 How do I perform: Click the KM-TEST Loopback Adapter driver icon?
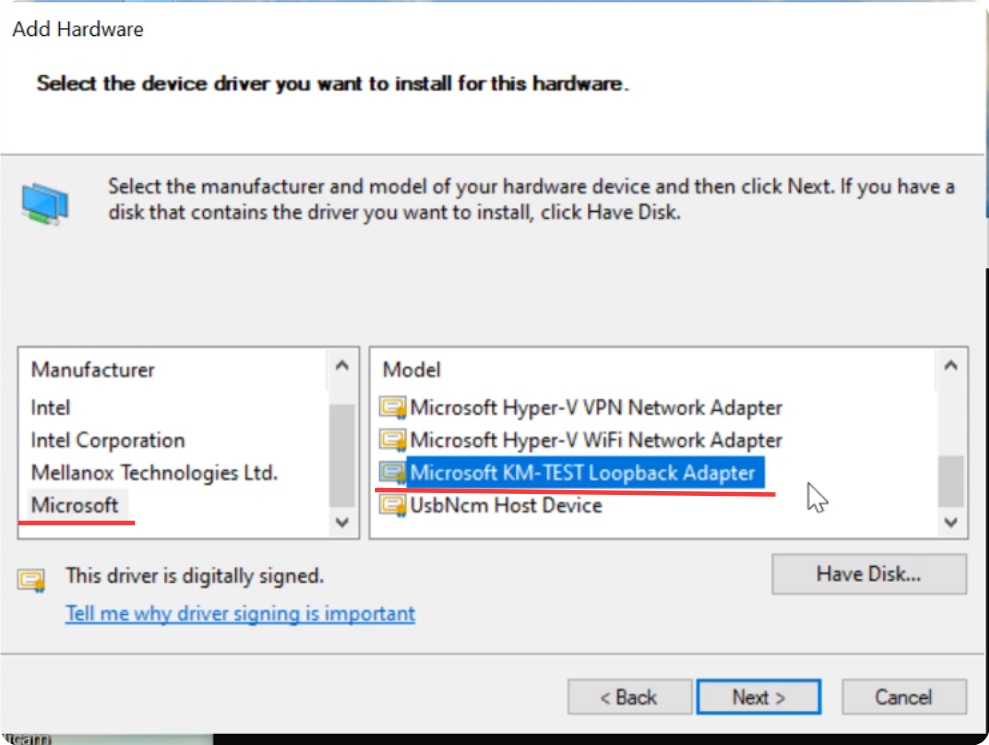coord(393,472)
